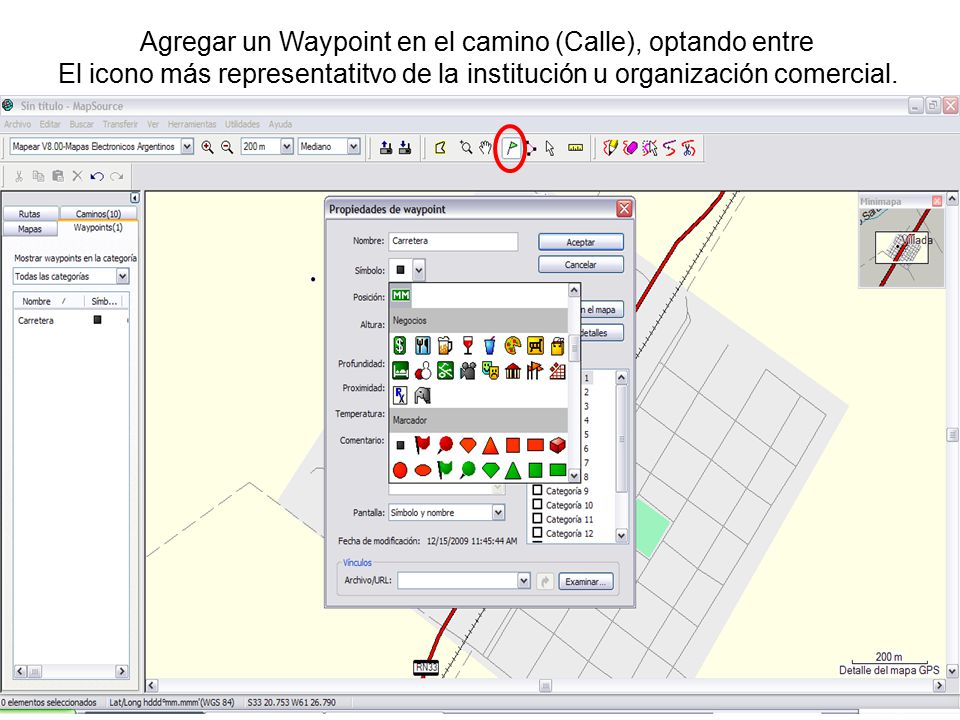Check the Categoría 12 checkbox
Image resolution: width=960 pixels, height=720 pixels.
[538, 533]
